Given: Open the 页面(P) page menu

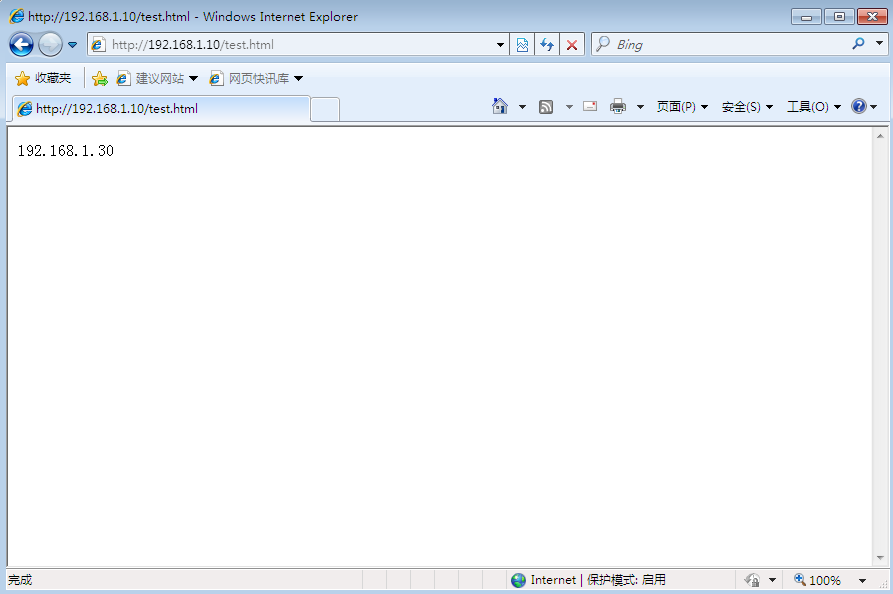Looking at the screenshot, I should pyautogui.click(x=682, y=106).
